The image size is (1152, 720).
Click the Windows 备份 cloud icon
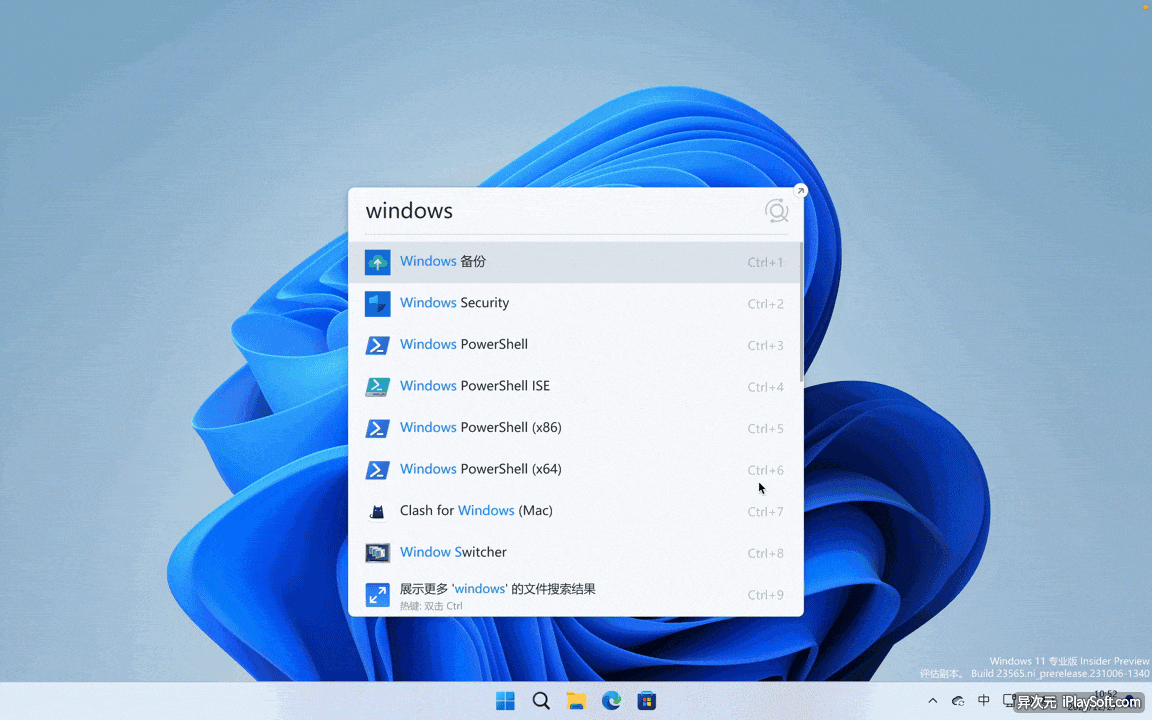pos(378,262)
